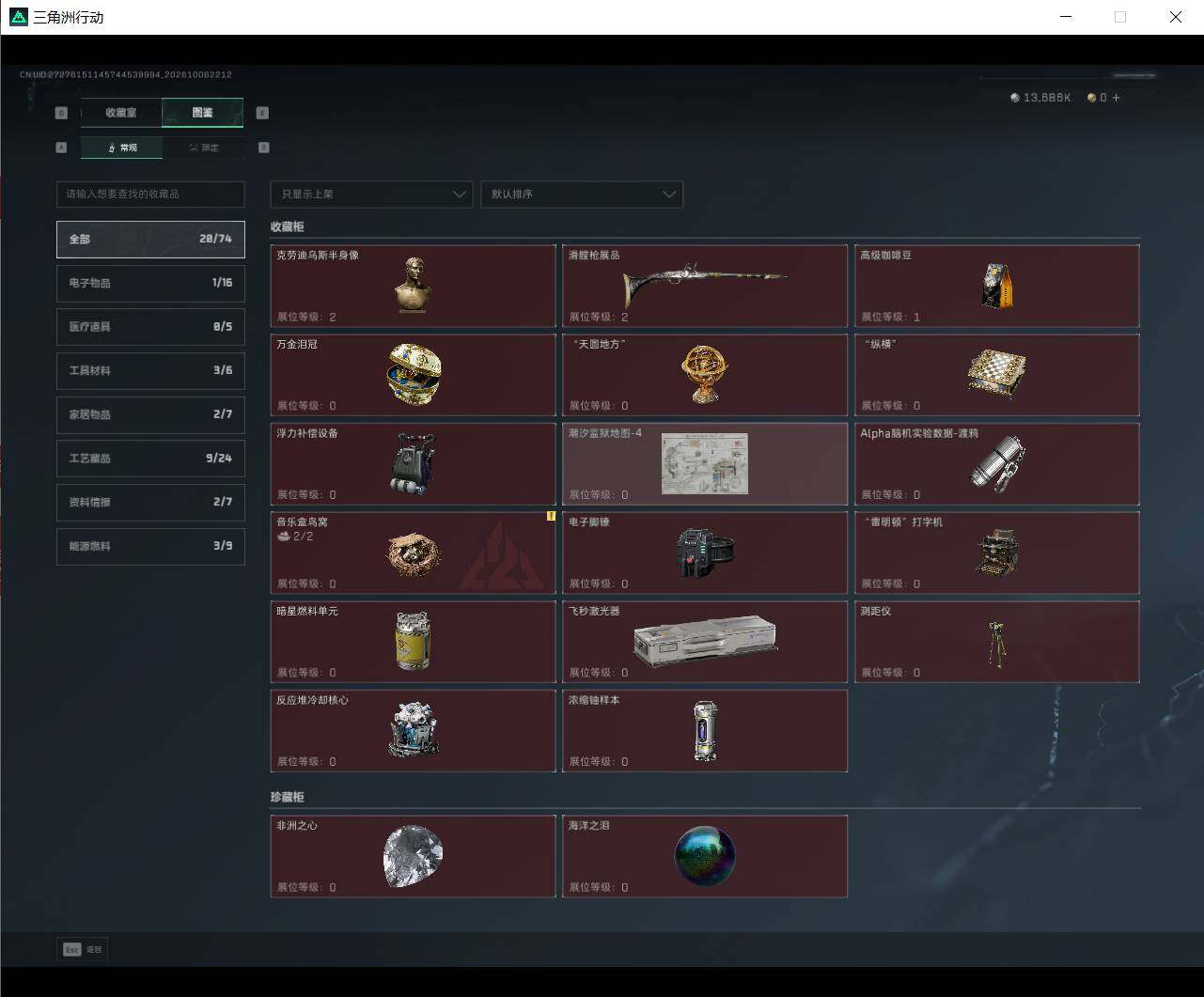Choose the 高级咖啡豆 coffee bag item
This screenshot has width=1204, height=997.
[997, 286]
